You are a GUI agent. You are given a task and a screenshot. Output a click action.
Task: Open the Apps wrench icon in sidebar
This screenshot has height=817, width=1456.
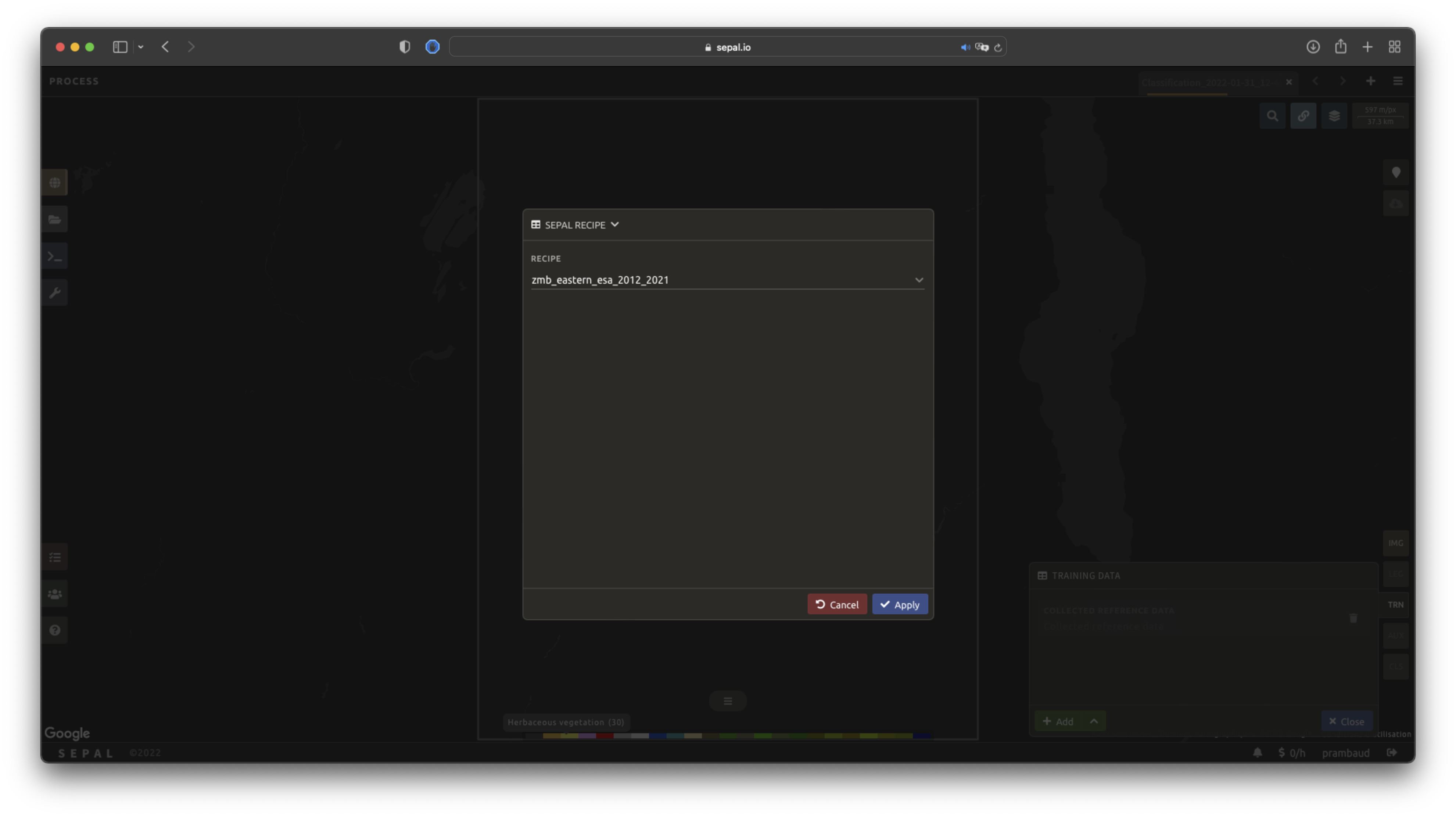[x=55, y=293]
